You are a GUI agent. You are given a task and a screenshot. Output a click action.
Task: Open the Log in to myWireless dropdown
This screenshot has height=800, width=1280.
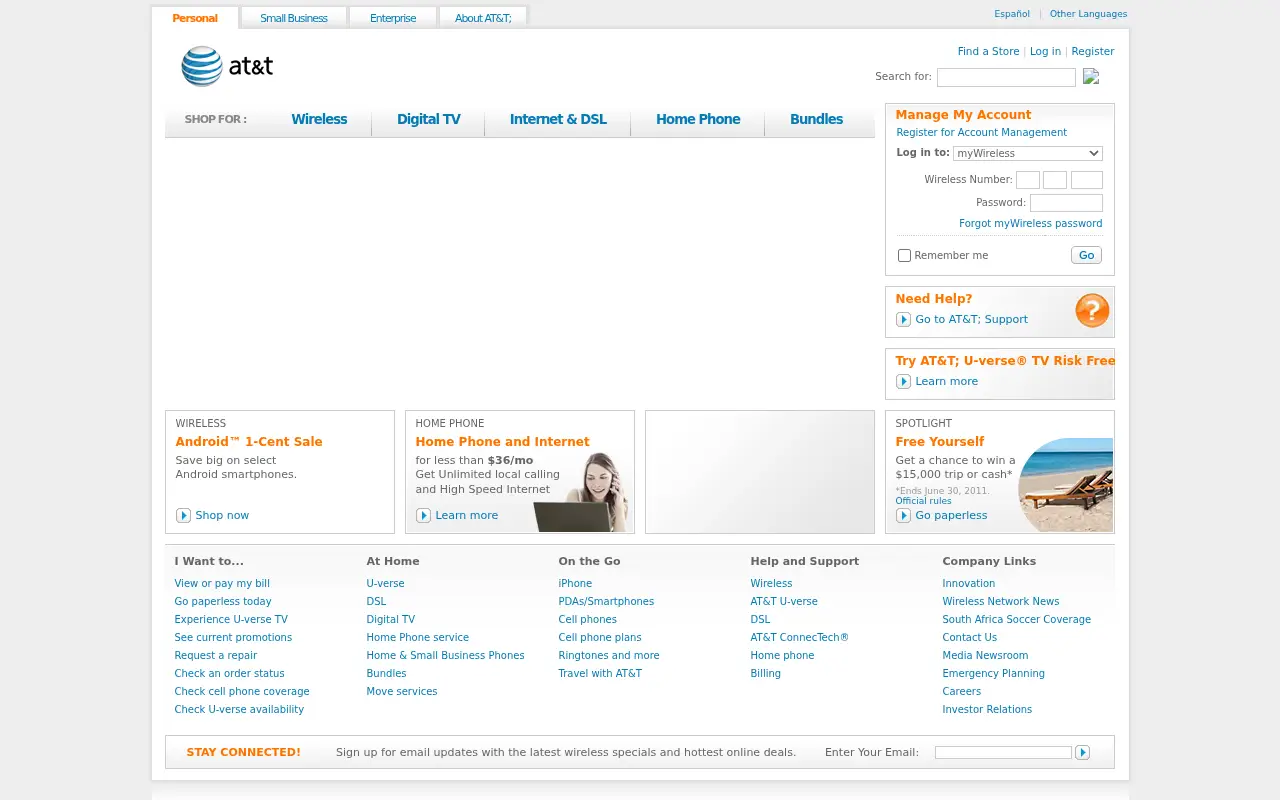tap(1027, 153)
